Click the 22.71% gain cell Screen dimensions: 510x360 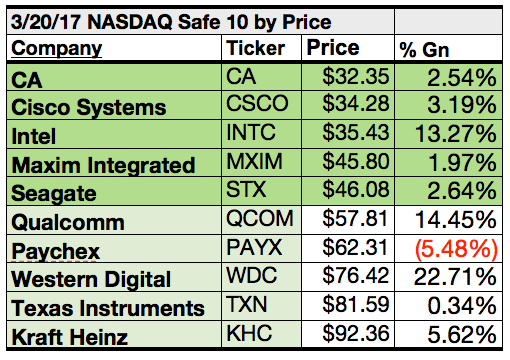click(448, 277)
